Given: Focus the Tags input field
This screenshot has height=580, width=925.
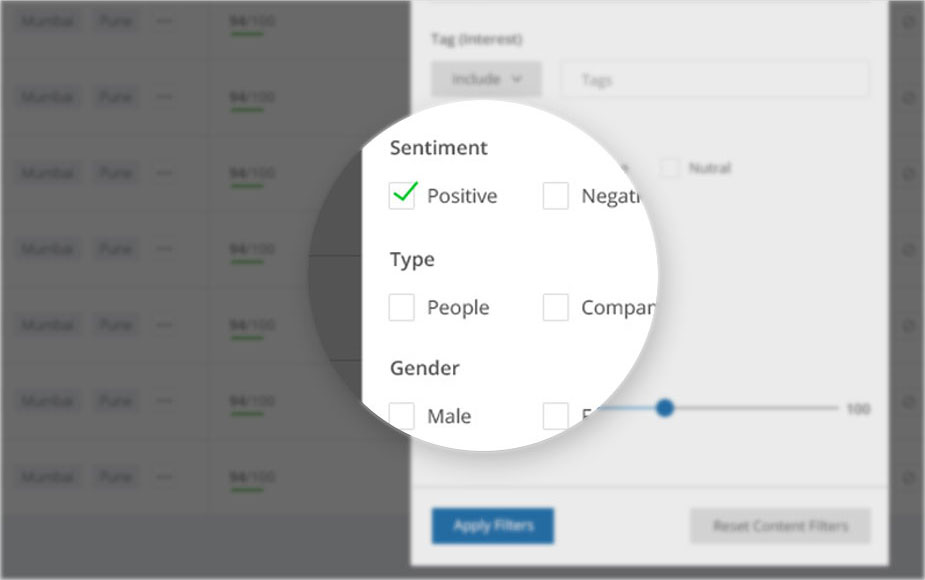Looking at the screenshot, I should (714, 78).
